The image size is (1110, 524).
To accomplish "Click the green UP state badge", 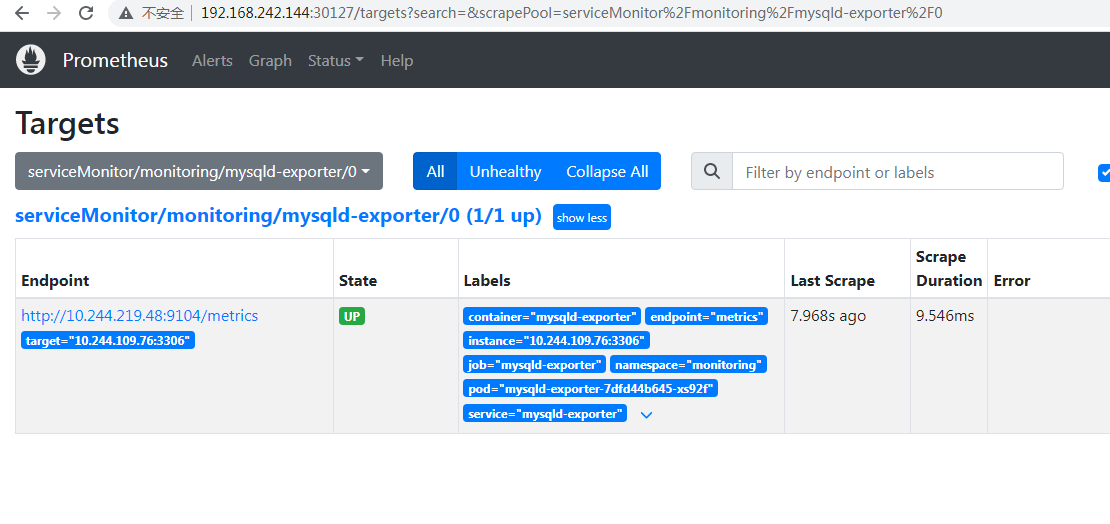I will coord(352,316).
